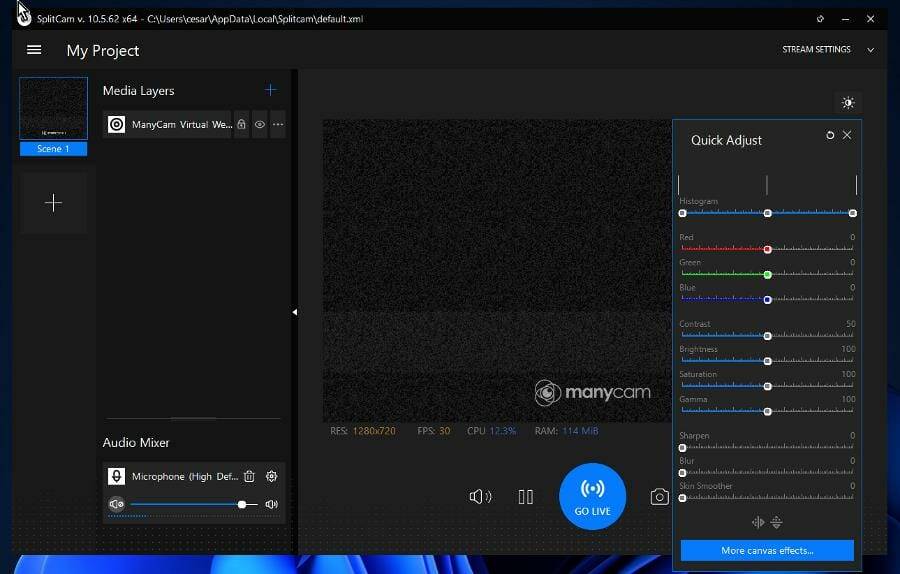Delete the Microphone audio source
This screenshot has height=574, width=900.
tap(250, 477)
